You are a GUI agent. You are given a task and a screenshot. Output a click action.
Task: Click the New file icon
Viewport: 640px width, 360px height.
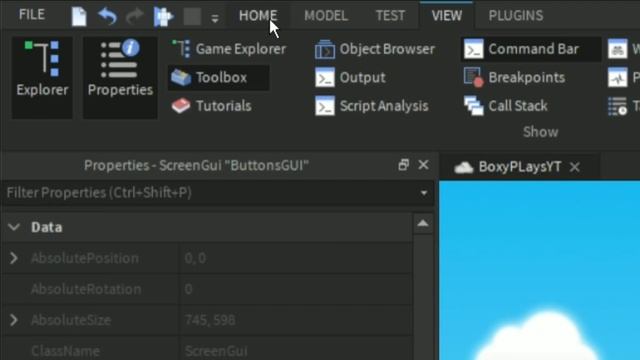pyautogui.click(x=79, y=17)
